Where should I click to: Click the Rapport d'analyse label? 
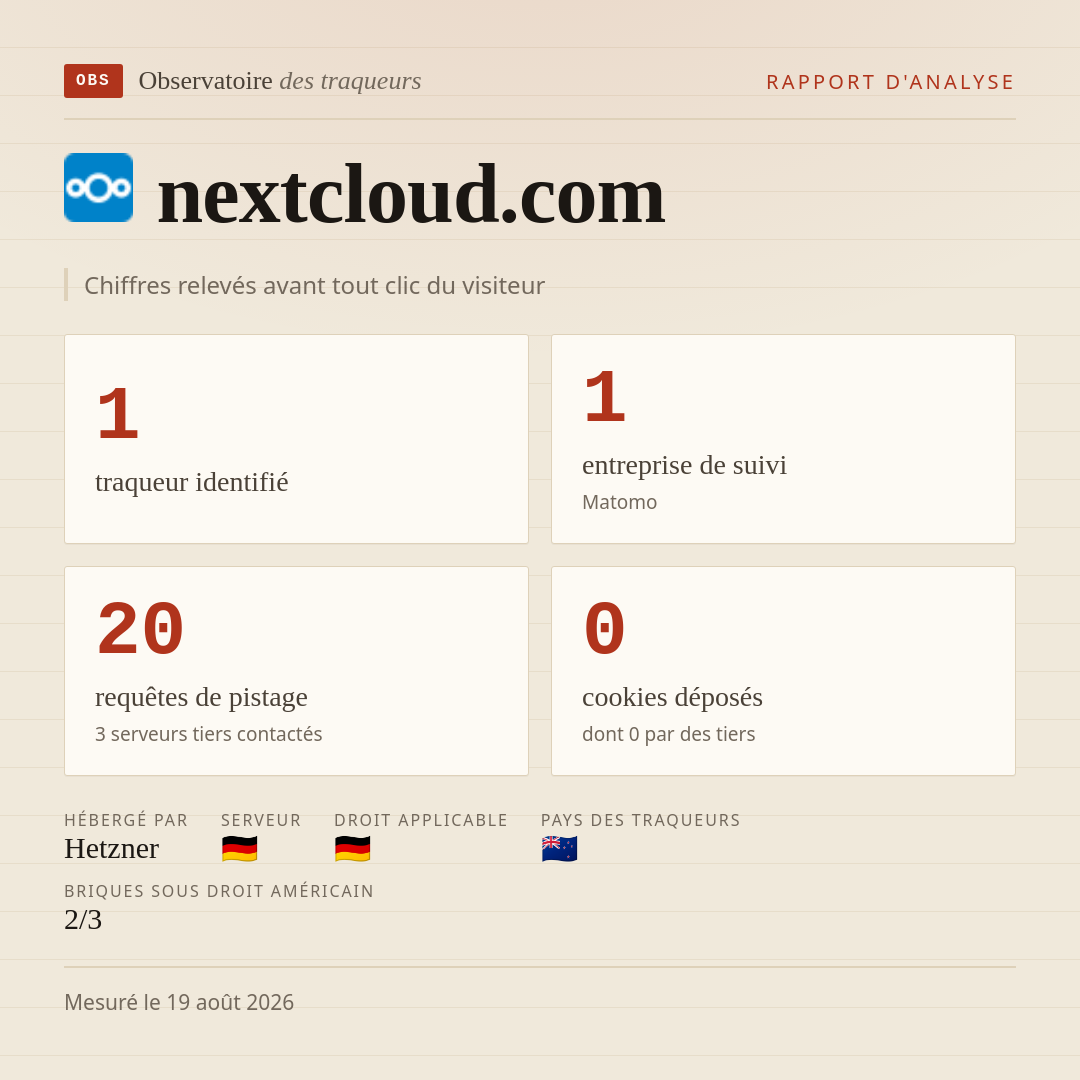tap(891, 82)
